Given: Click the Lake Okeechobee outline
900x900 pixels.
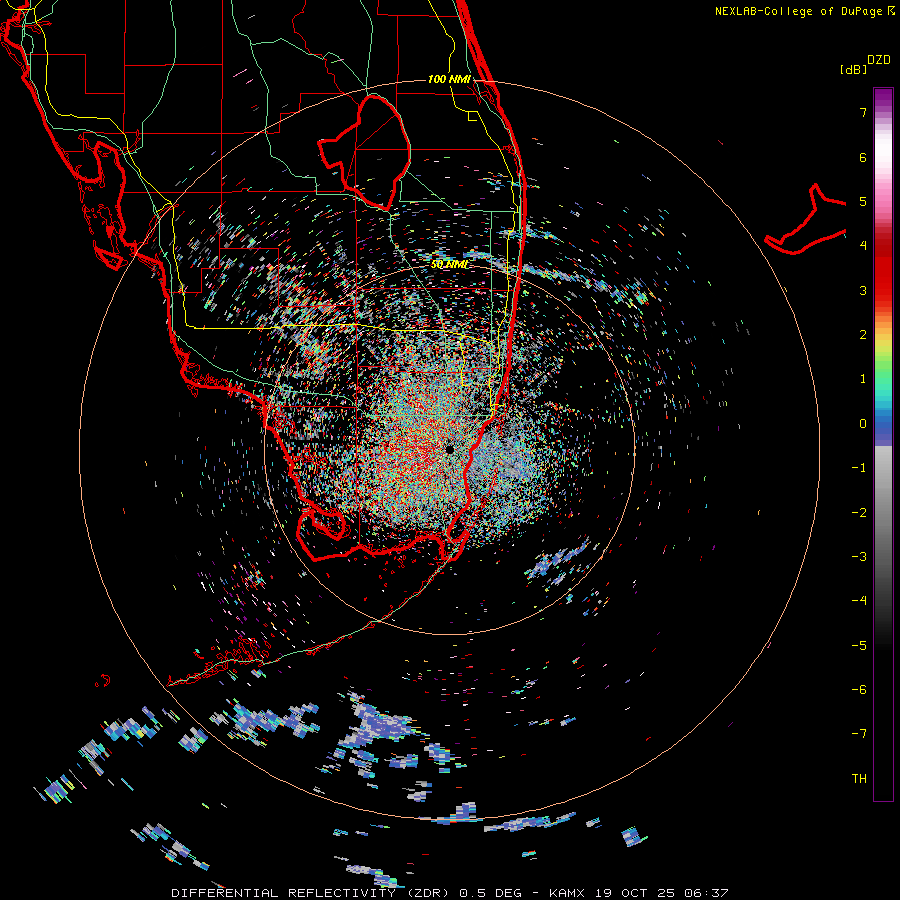Looking at the screenshot, I should point(364,152).
